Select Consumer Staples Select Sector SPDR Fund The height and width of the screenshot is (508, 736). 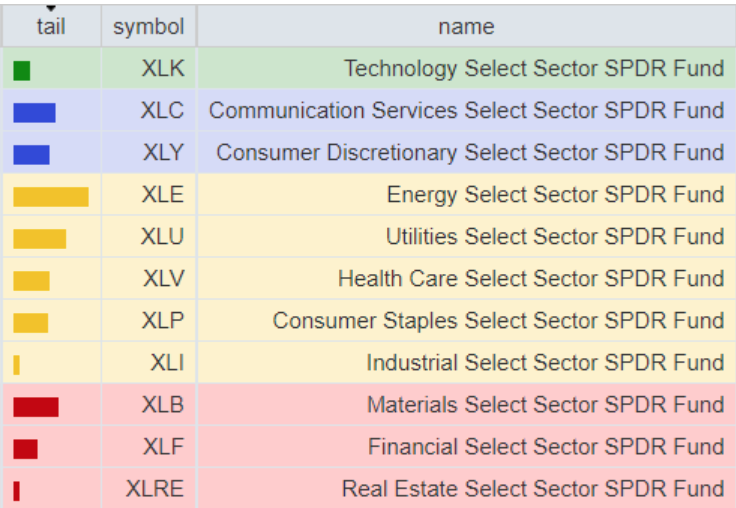click(x=498, y=320)
